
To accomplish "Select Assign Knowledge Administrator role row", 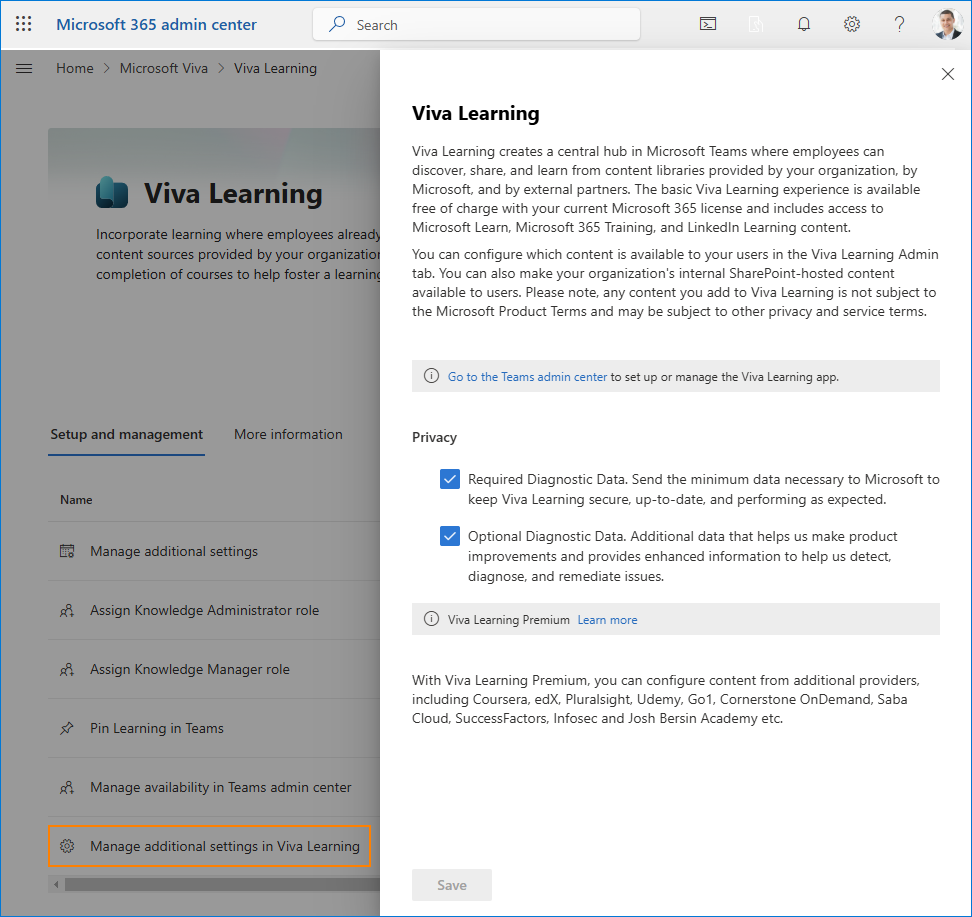I will tap(214, 611).
